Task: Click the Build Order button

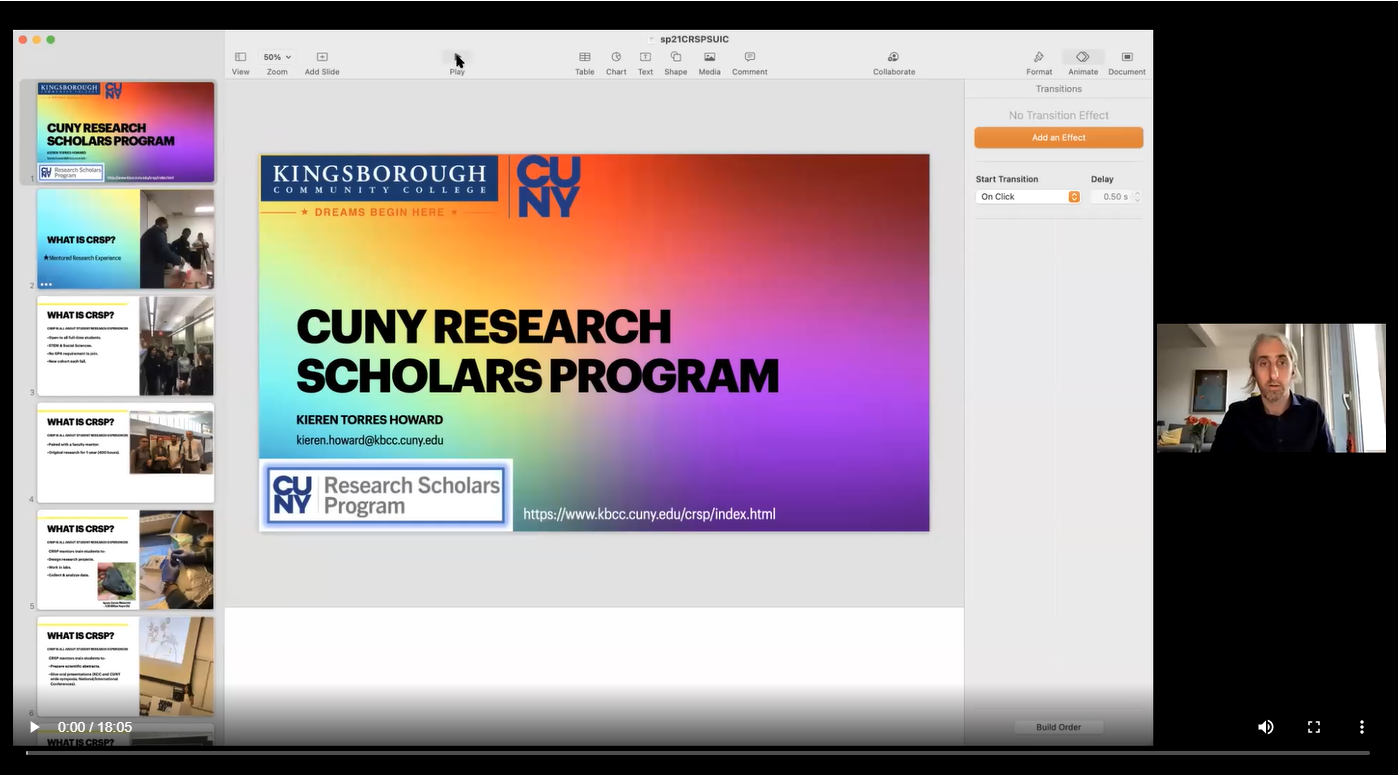Action: point(1059,727)
